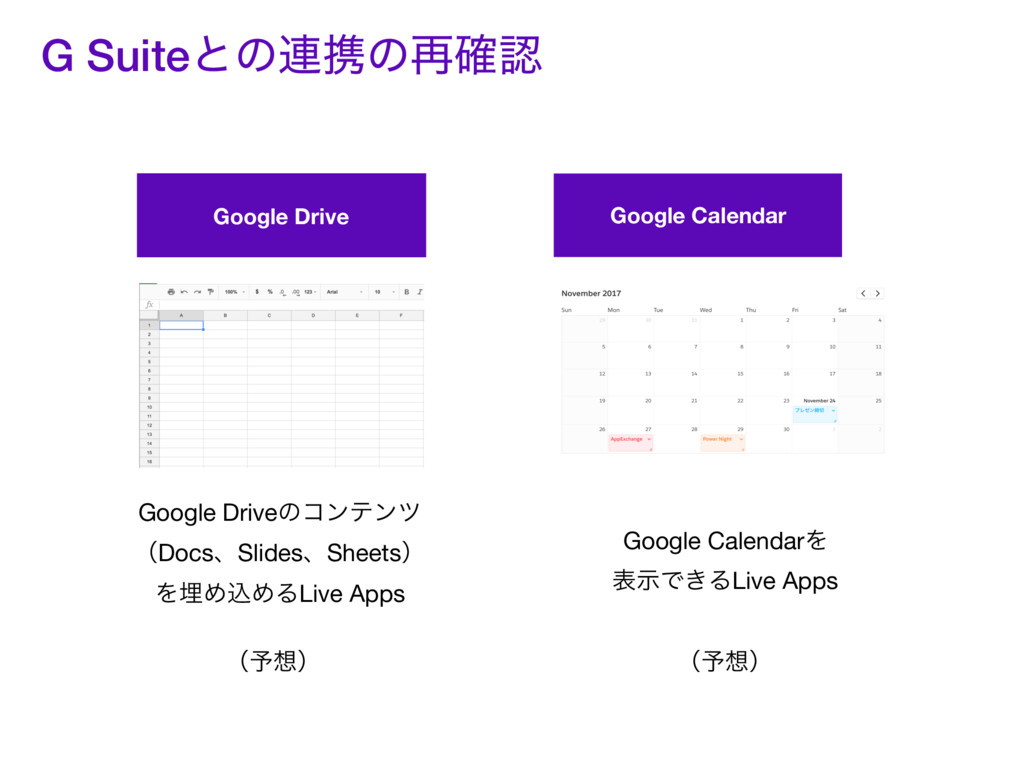The height and width of the screenshot is (768, 1024).
Task: Open the blue event on November 24
Action: 814,414
